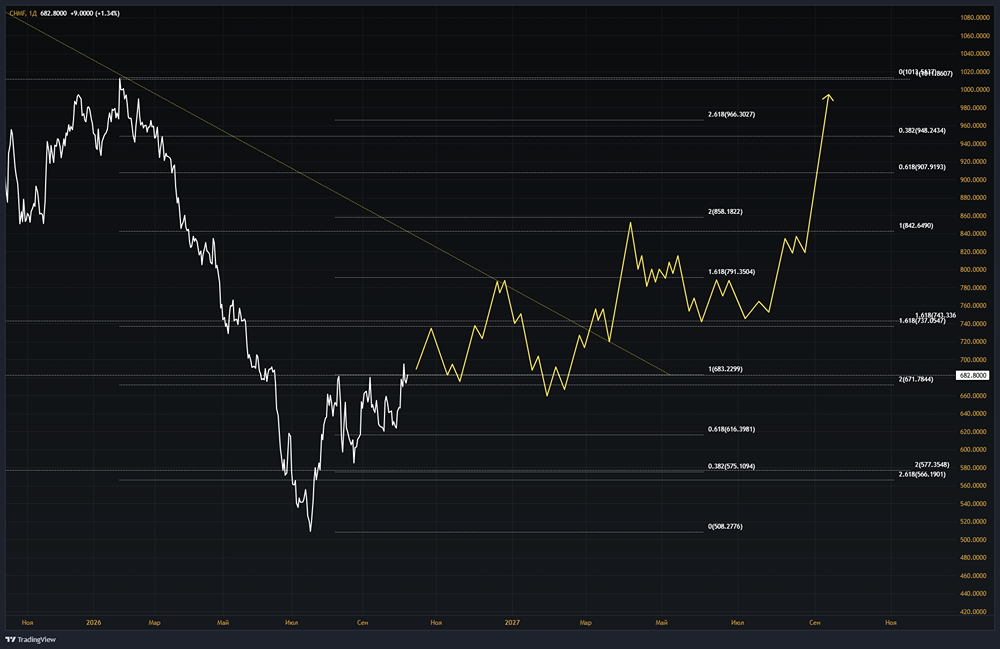Click Fibonacci label 2(858.1822)
The width and height of the screenshot is (1000, 649).
point(725,212)
